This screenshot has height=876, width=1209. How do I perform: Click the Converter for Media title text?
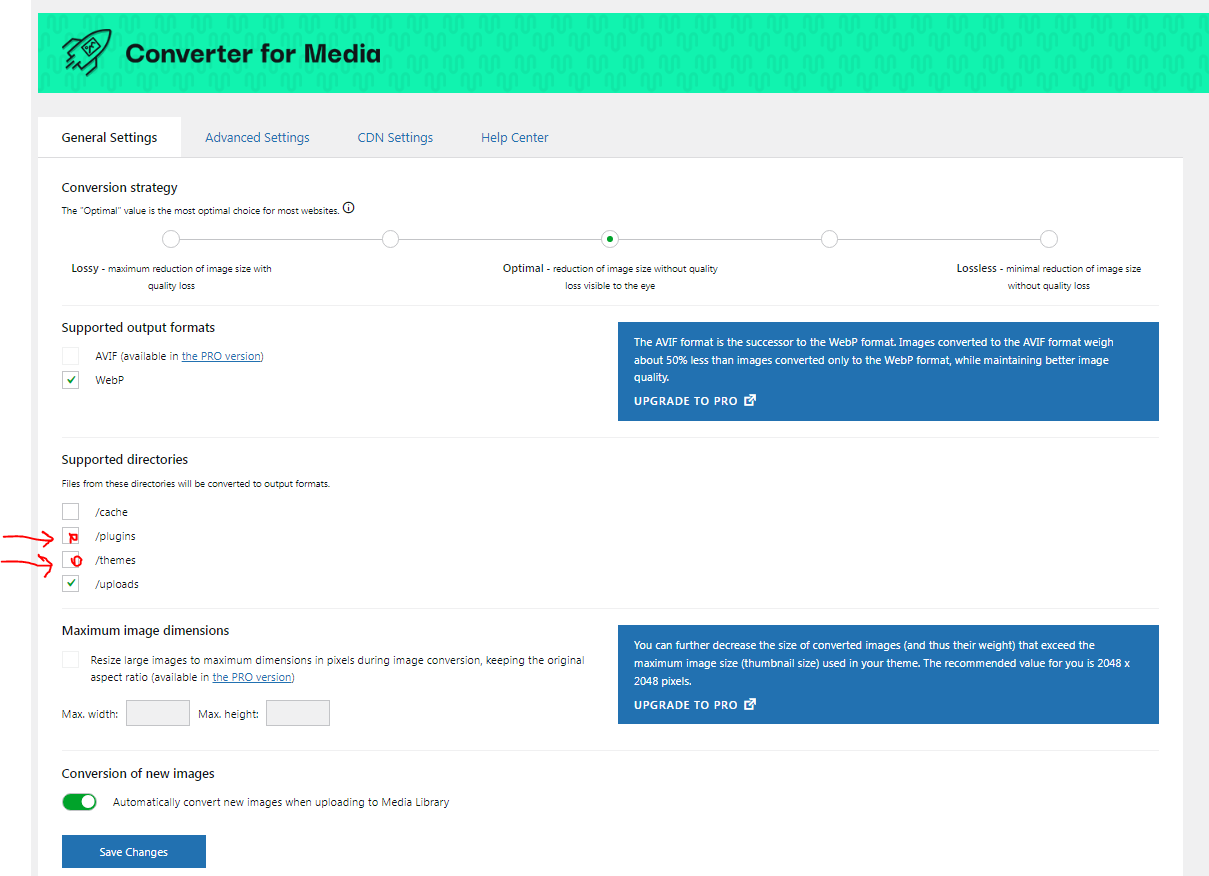point(253,53)
